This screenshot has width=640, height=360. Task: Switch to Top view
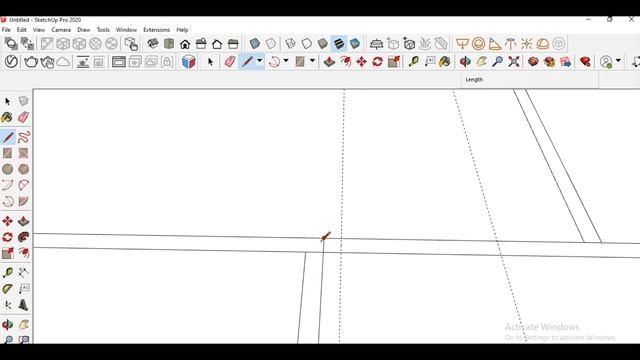169,44
